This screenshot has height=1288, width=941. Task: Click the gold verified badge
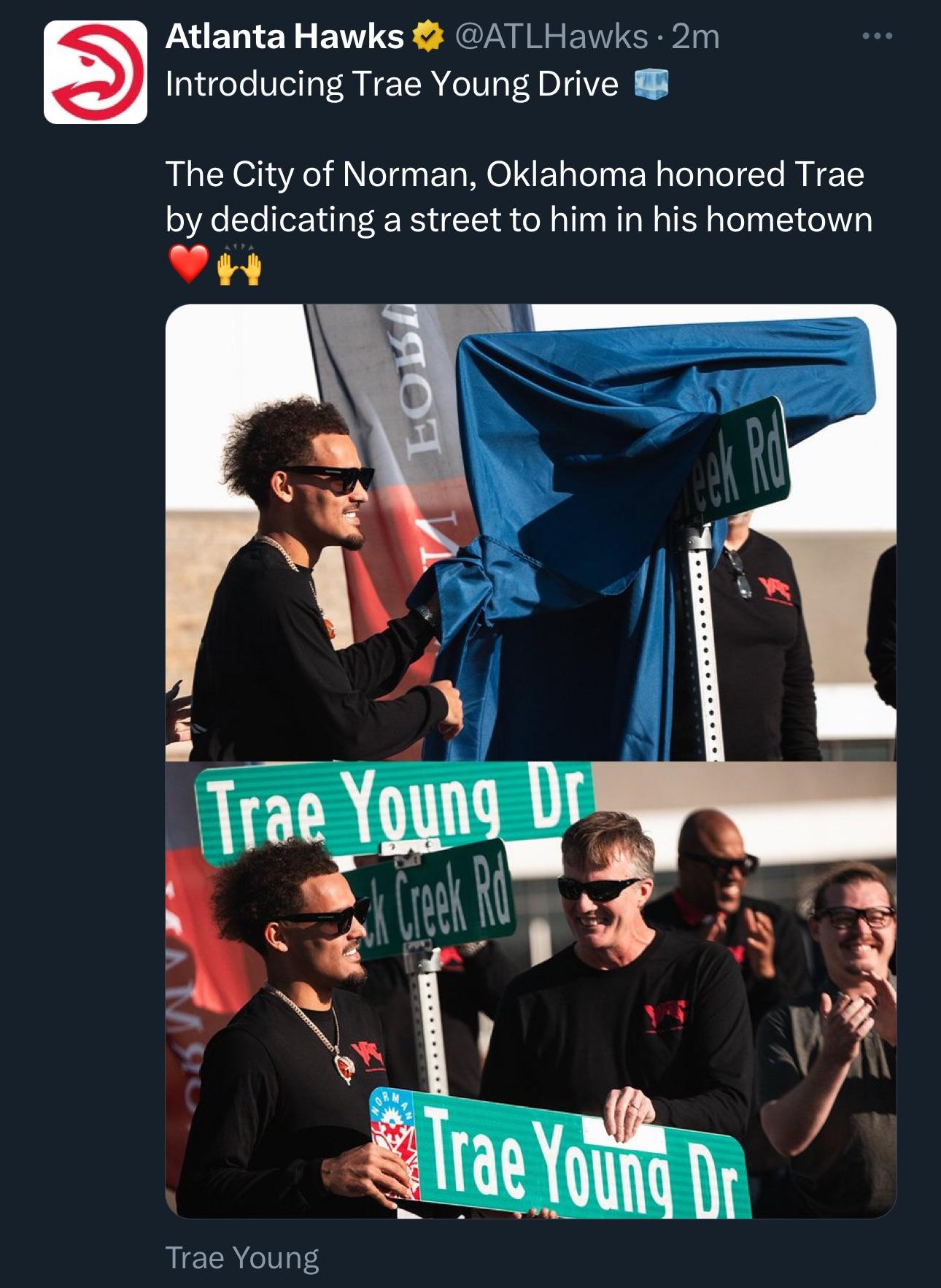(429, 36)
